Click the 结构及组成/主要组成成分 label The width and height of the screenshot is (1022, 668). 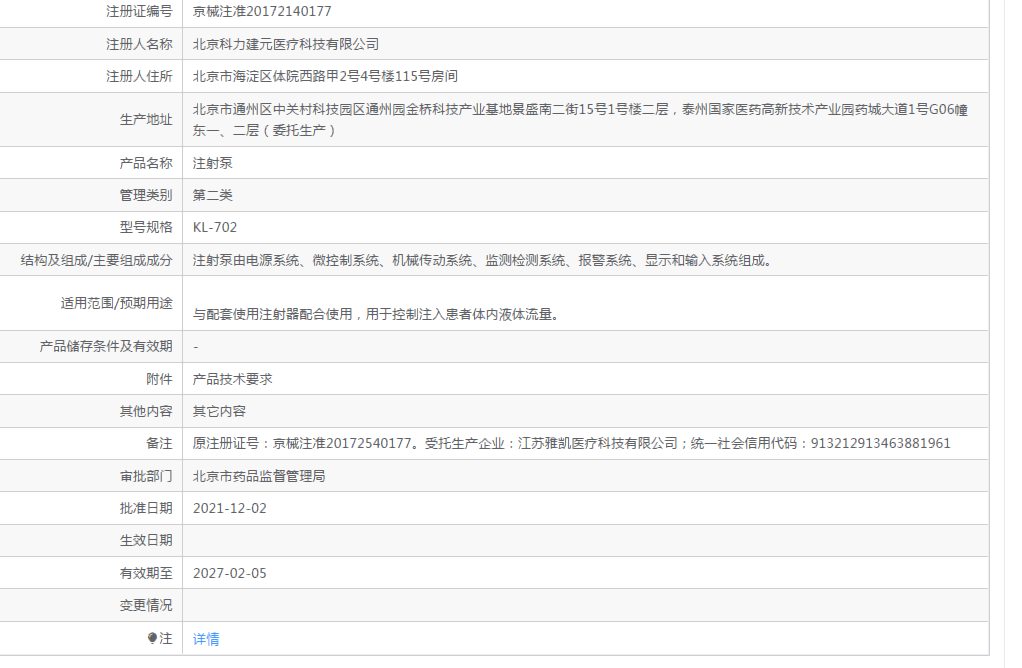click(x=96, y=261)
